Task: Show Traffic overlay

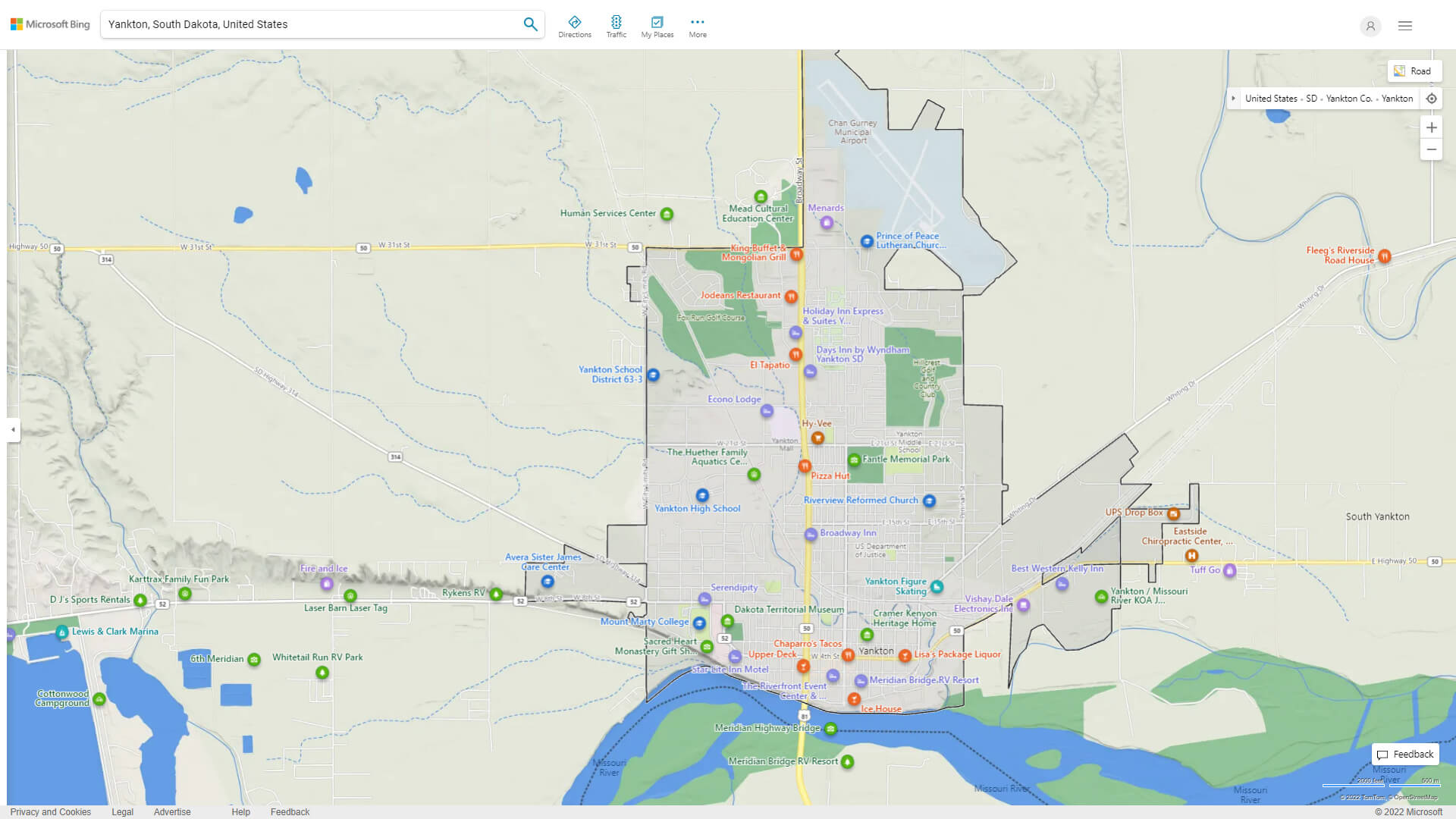Action: (x=616, y=27)
